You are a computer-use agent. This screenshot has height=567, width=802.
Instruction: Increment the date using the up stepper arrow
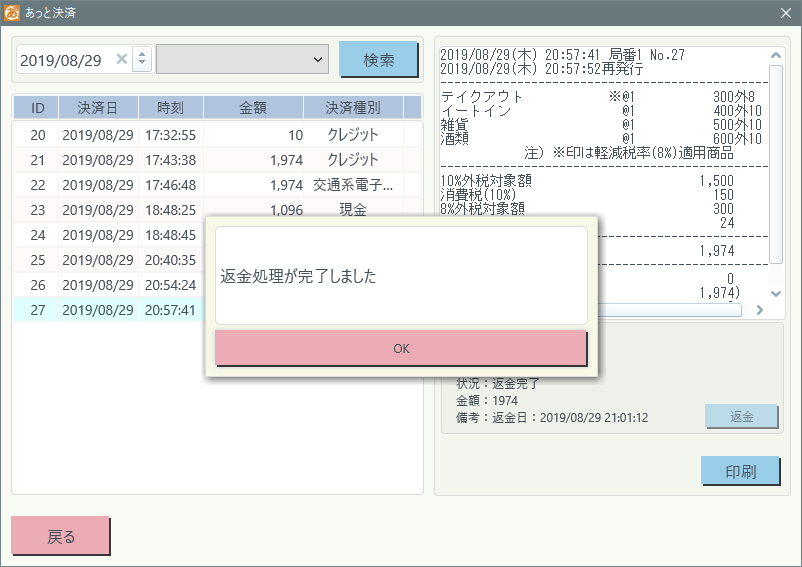[142, 54]
